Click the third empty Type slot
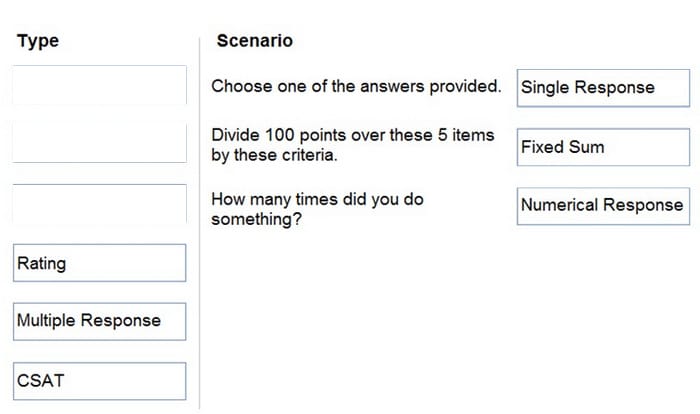Image resolution: width=700 pixels, height=414 pixels. click(x=100, y=203)
